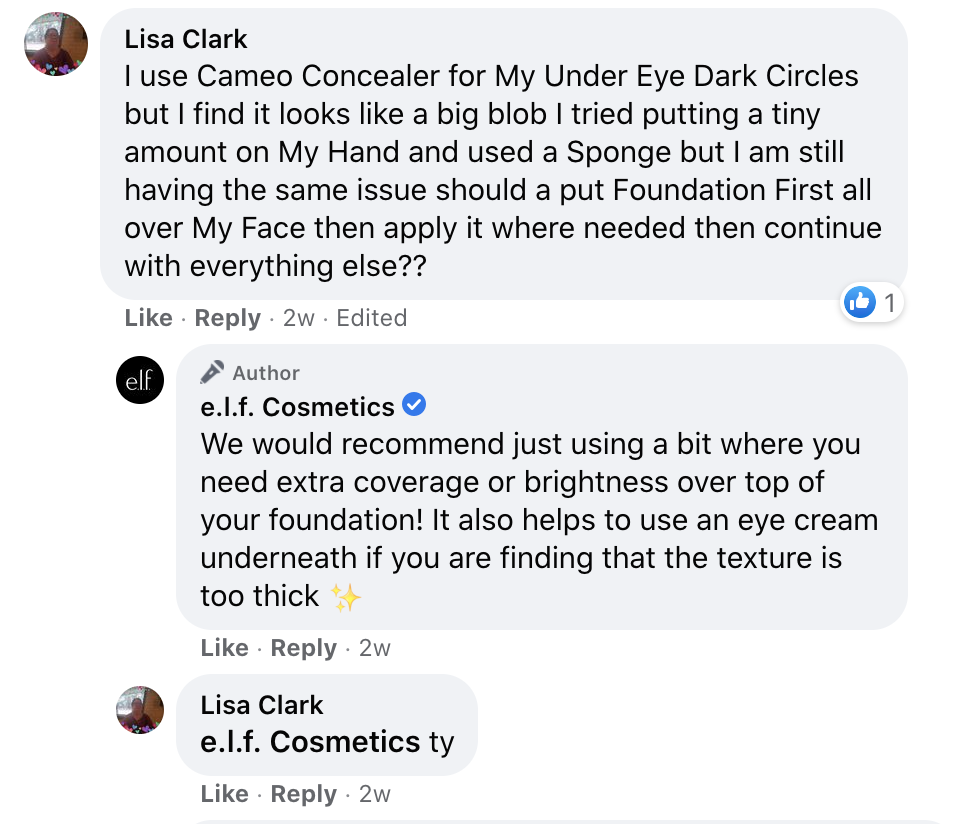
Task: Open Lisa Clark's avatar on the 'ty' reply
Action: coord(140,710)
